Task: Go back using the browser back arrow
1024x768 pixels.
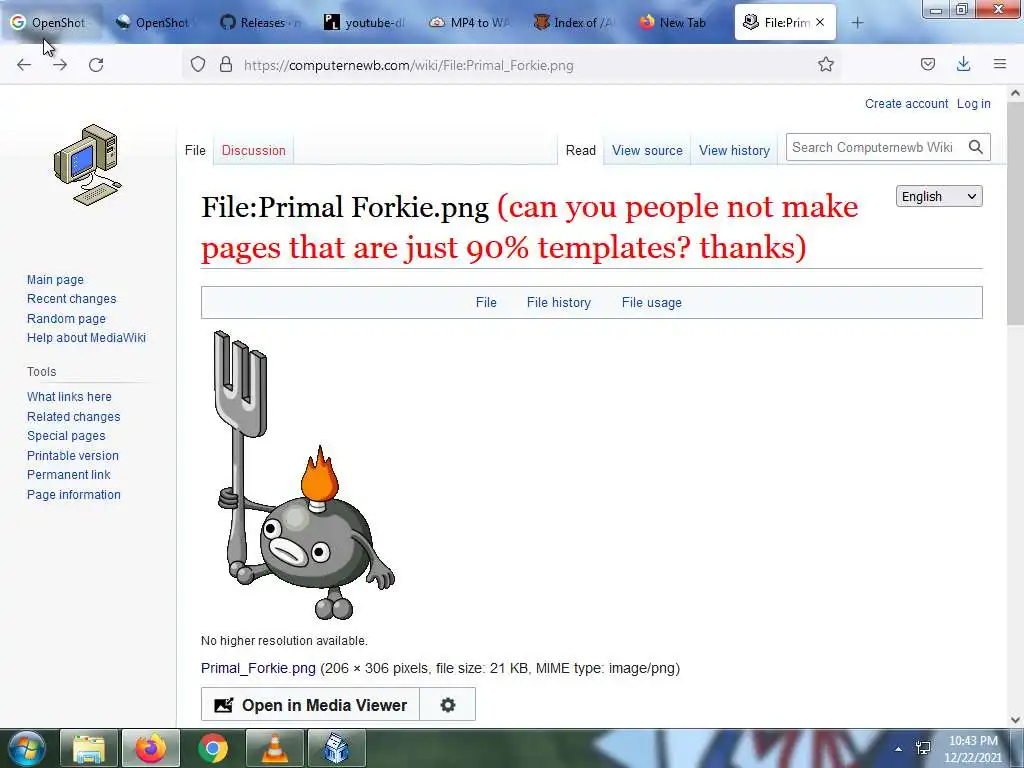Action: 24,65
